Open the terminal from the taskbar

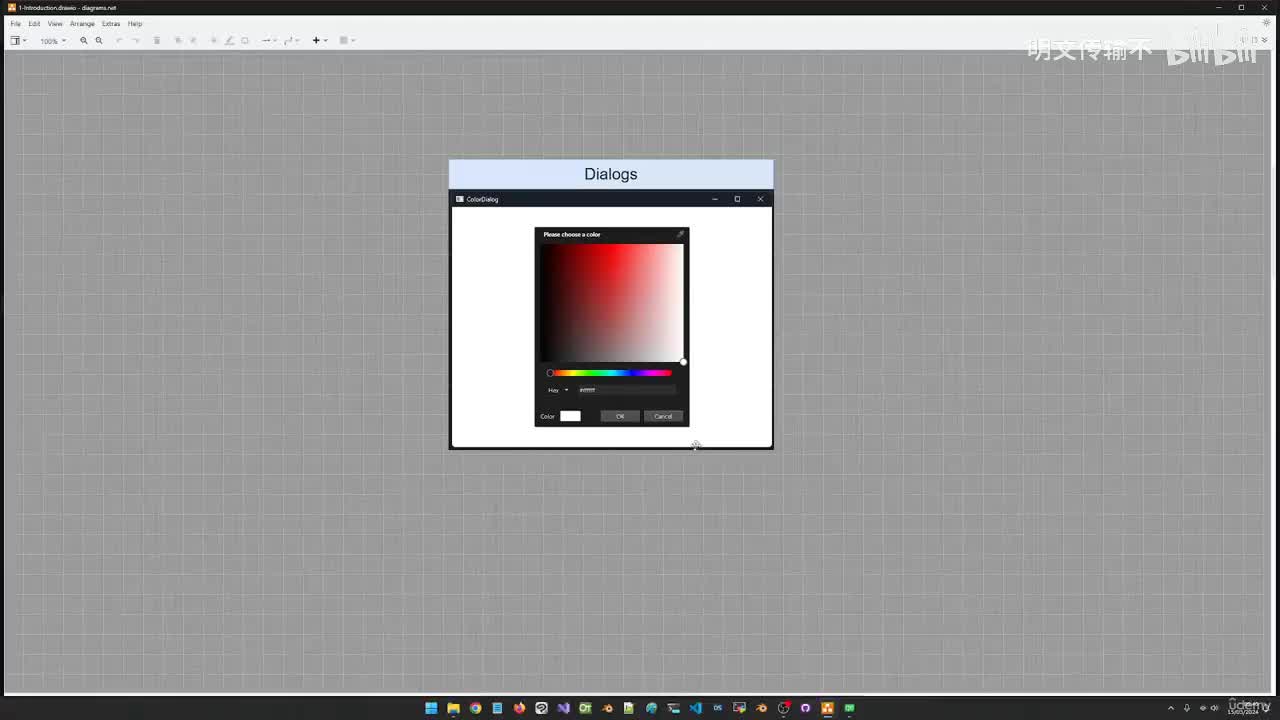pos(673,708)
